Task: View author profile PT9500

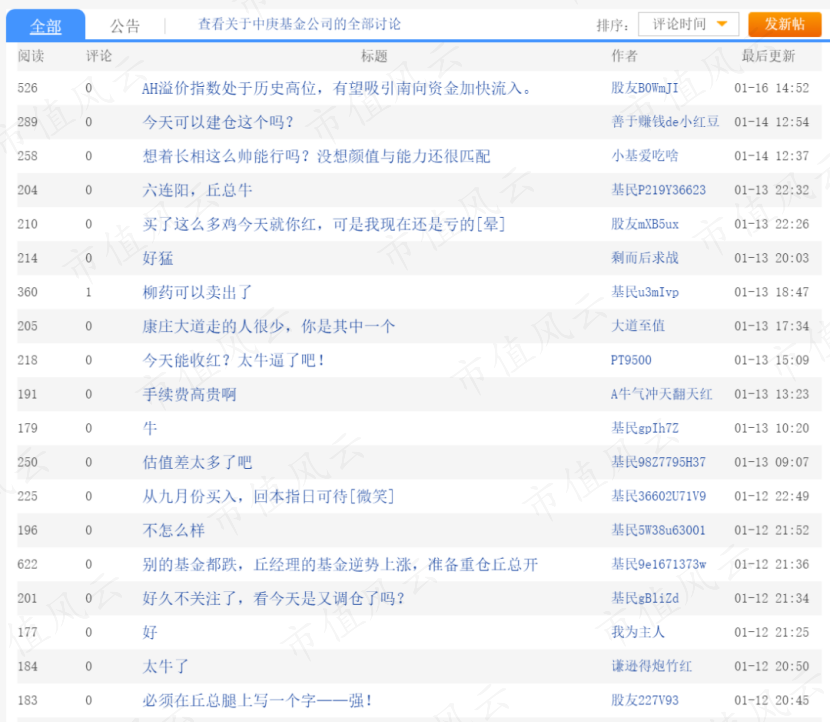Action: (631, 360)
